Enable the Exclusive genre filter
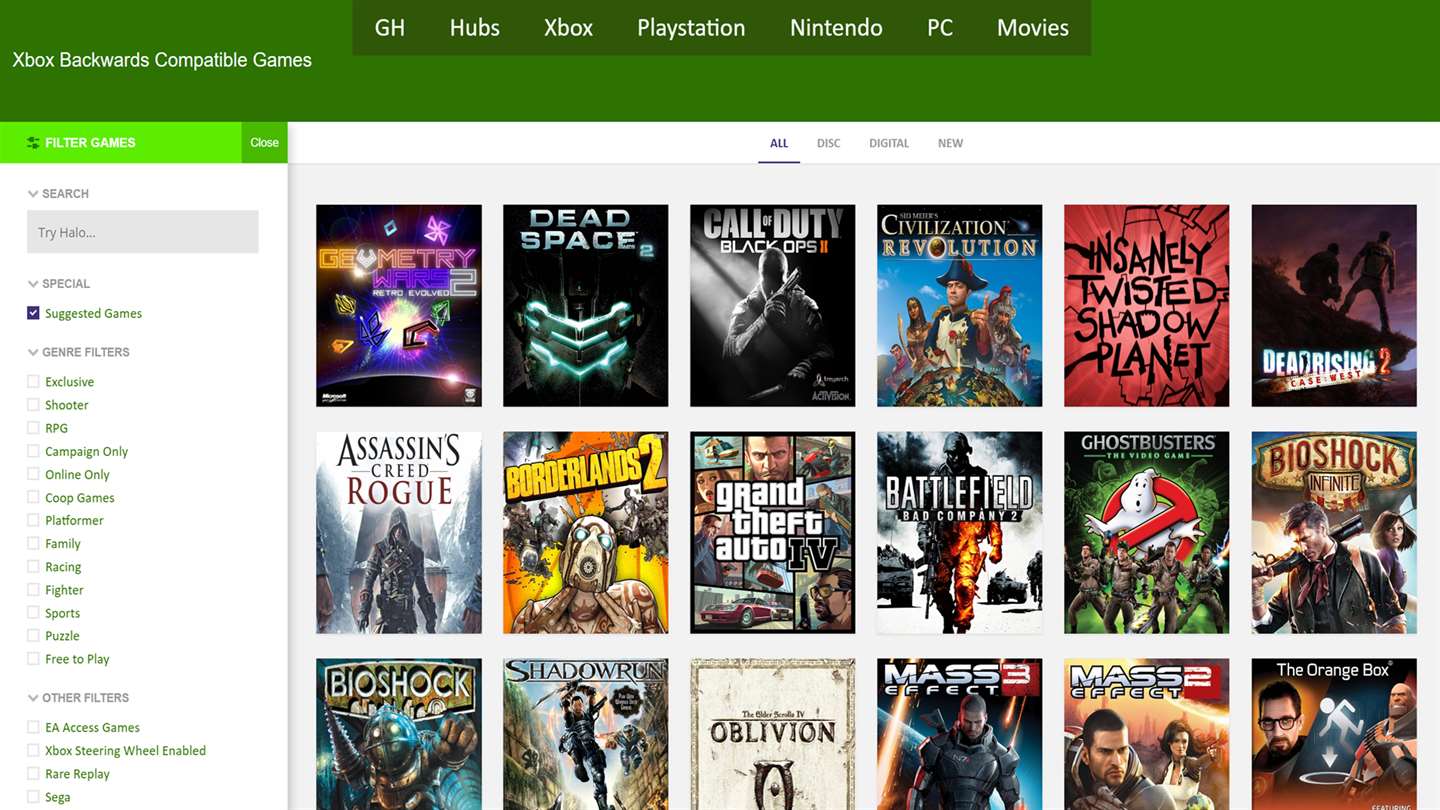Viewport: 1440px width, 810px height. [x=33, y=382]
